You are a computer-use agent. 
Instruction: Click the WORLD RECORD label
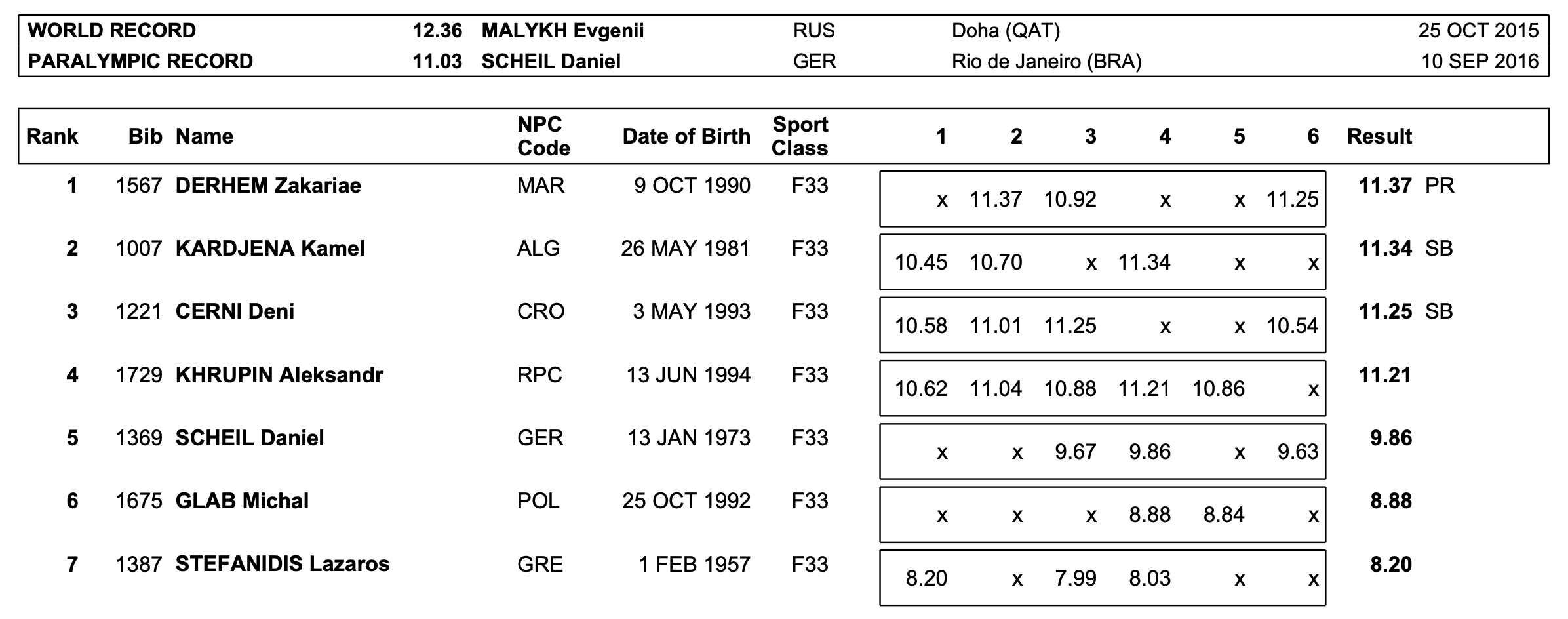112,31
